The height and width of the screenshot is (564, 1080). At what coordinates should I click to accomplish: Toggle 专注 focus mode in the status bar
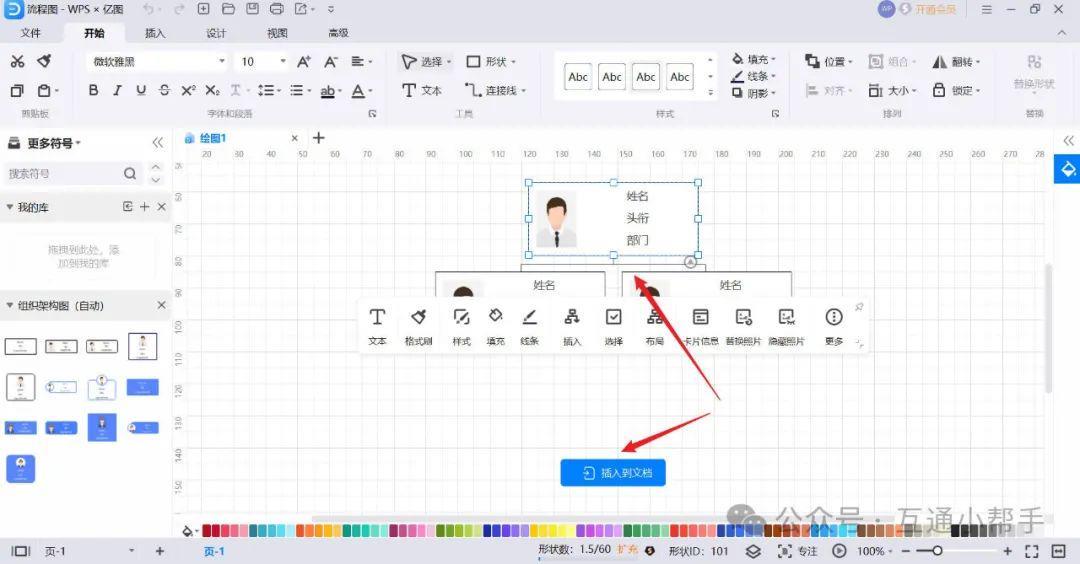(x=798, y=551)
